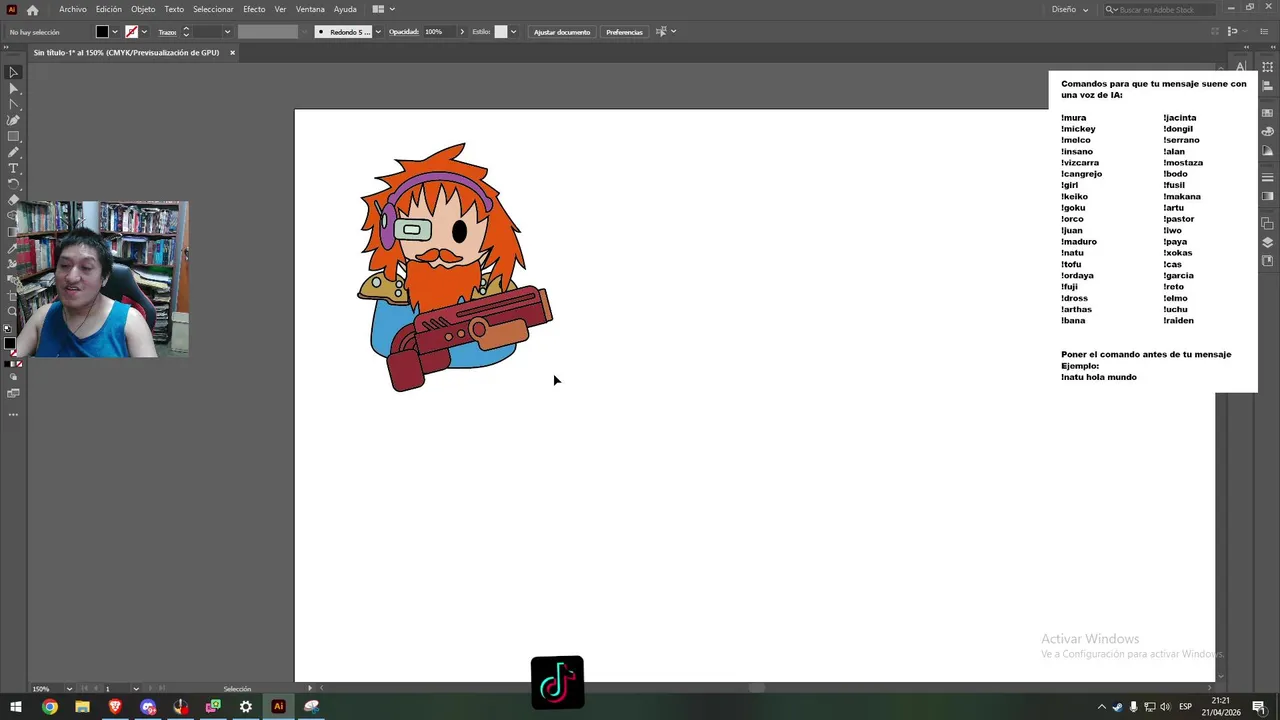Select the Rotate tool
The height and width of the screenshot is (720, 1280).
13,184
